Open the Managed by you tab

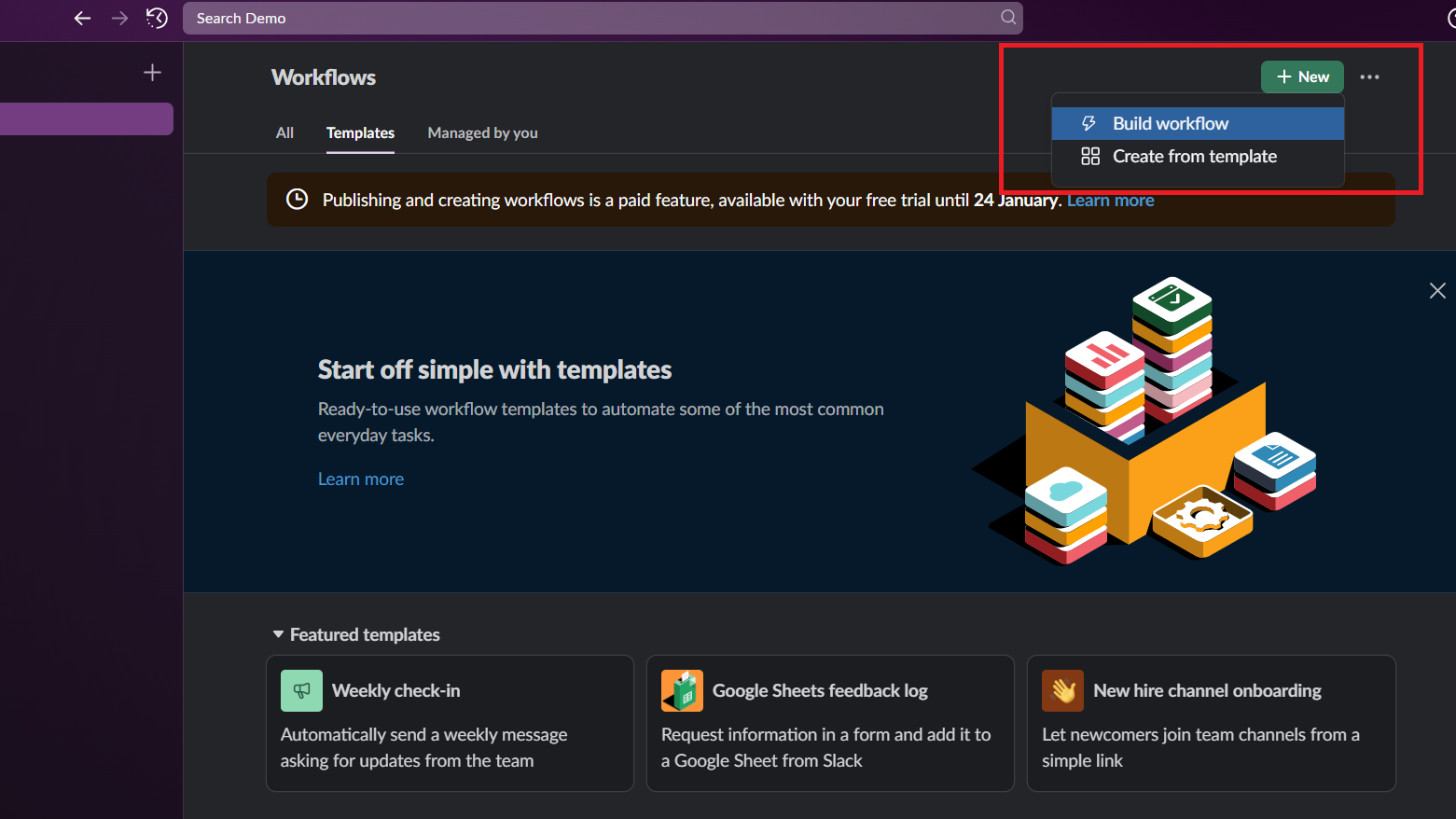(482, 132)
